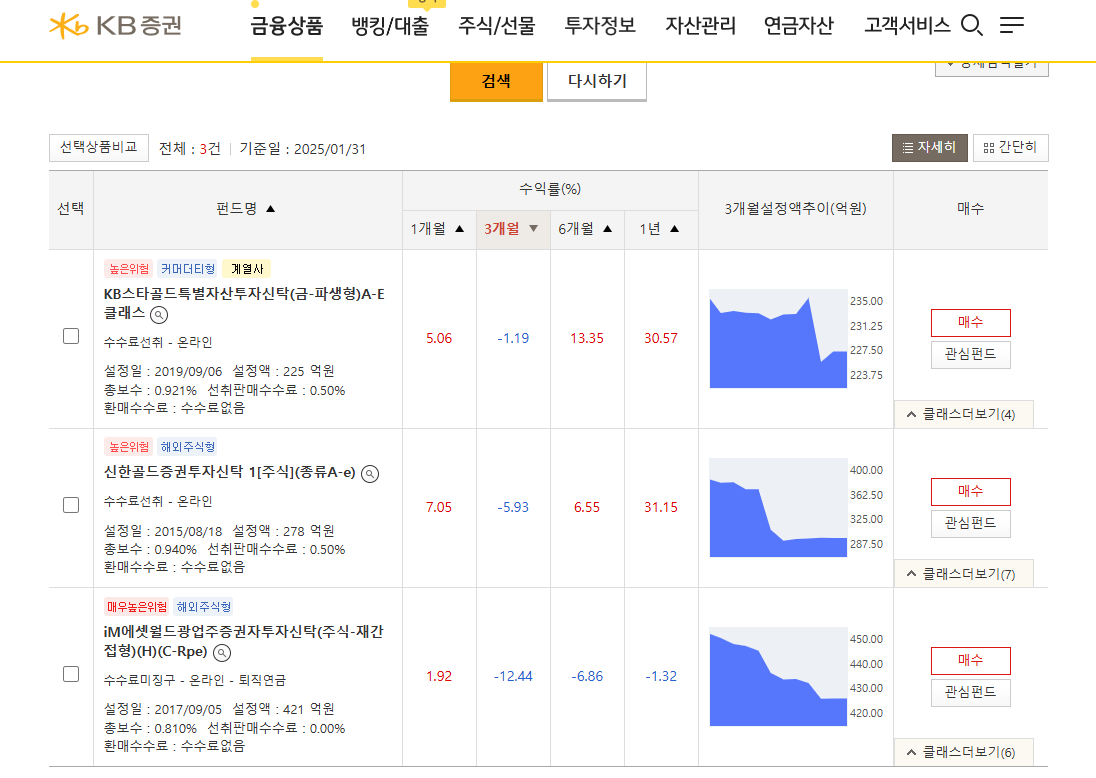Check the checkbox beside 신한골드증권투자신탁 fund

tap(70, 505)
